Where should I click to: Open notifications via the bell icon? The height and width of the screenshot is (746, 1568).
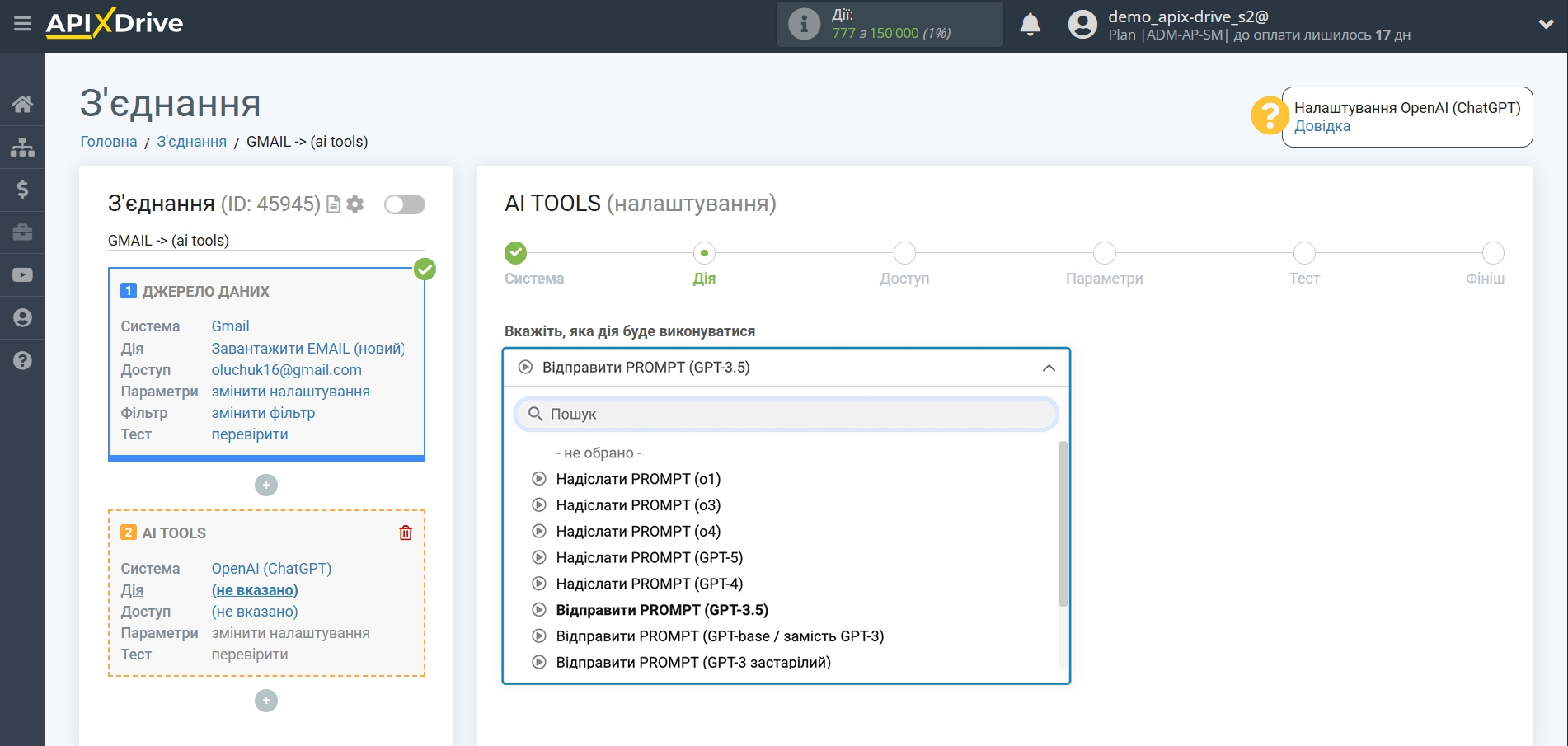coord(1029,25)
